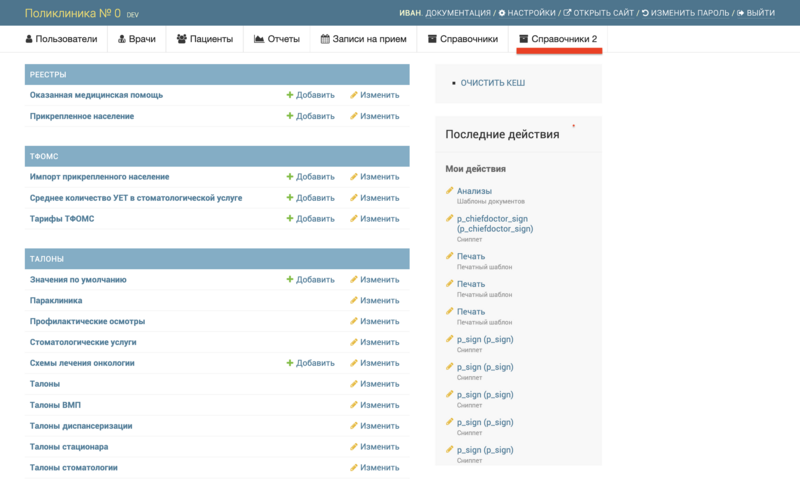Click the Поликлиника № 0 title
The image size is (800, 480).
(x=72, y=13)
